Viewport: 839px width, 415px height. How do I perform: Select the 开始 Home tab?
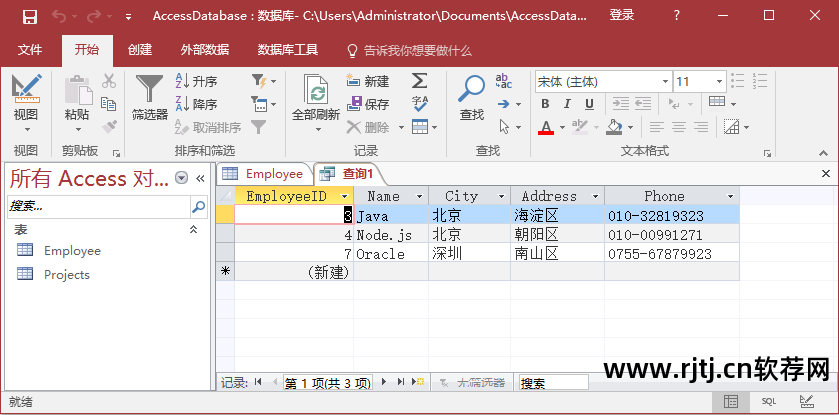click(87, 50)
